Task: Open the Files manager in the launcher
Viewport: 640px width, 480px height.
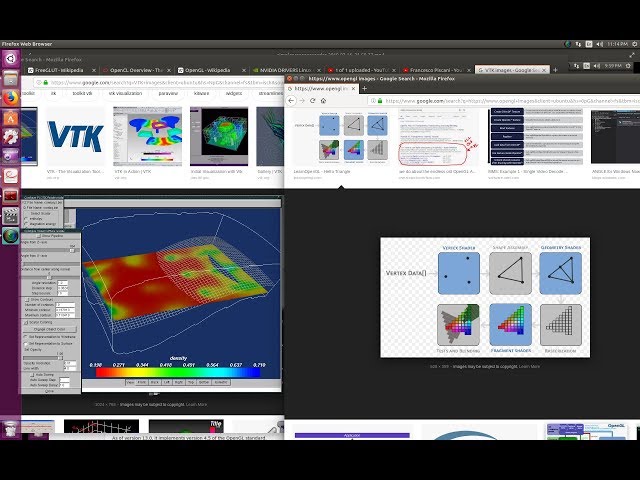Action: pyautogui.click(x=10, y=79)
